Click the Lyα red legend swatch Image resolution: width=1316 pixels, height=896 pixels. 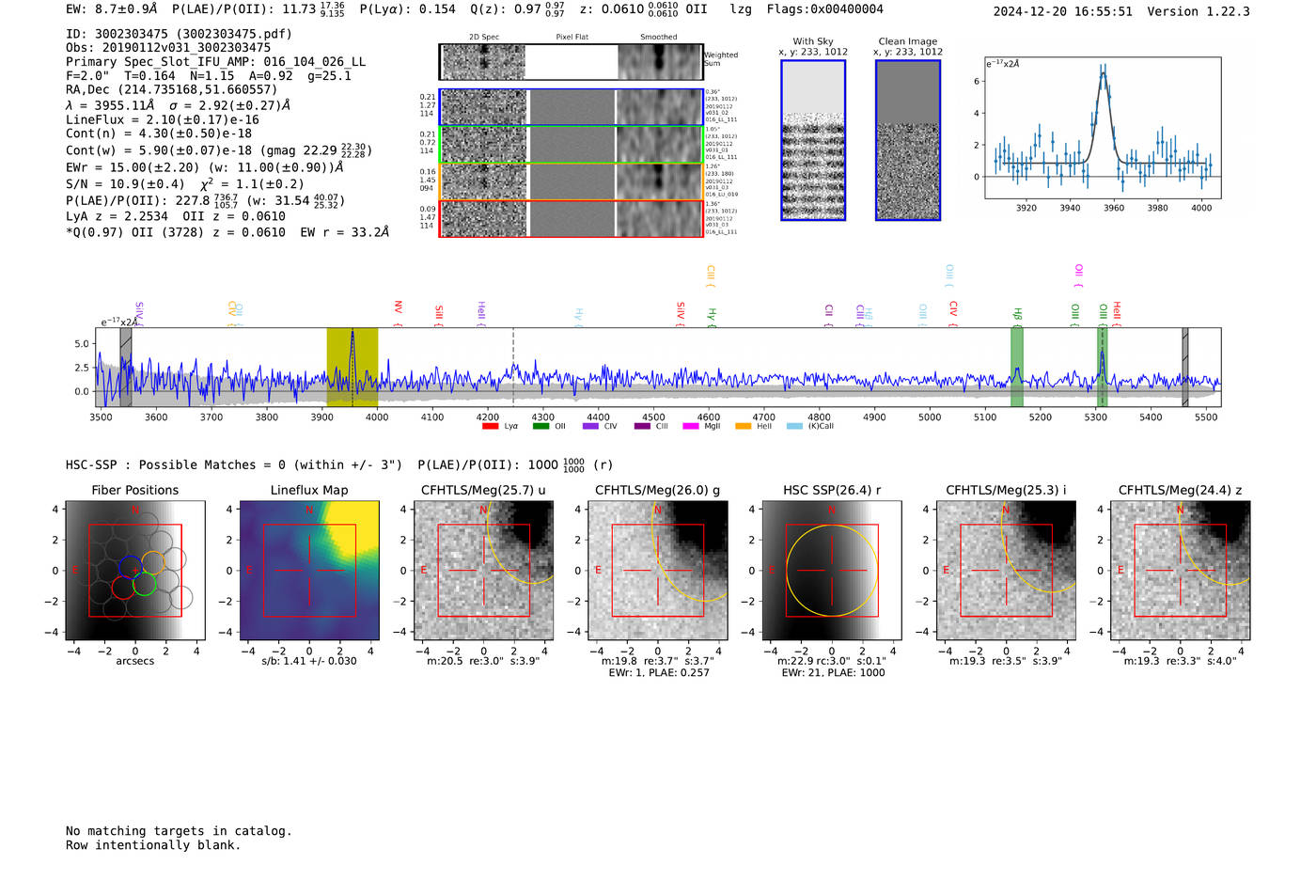pos(490,426)
